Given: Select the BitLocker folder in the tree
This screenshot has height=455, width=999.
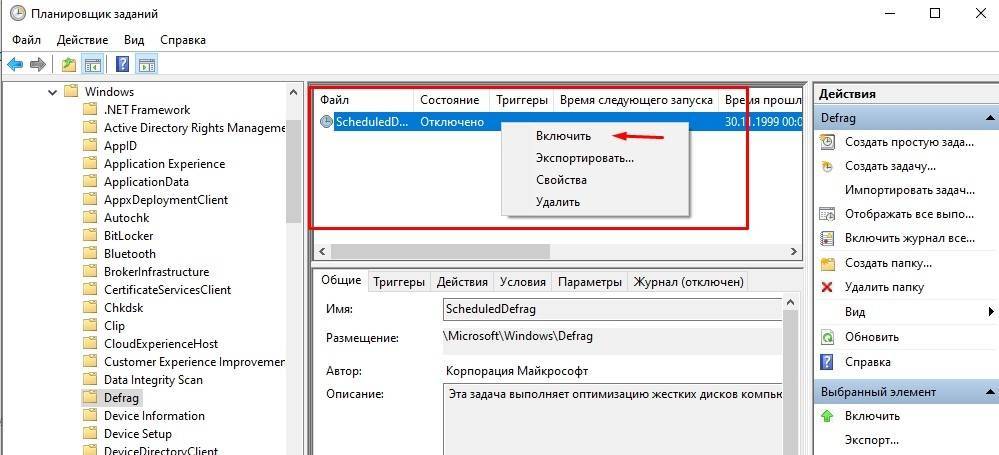Looking at the screenshot, I should click(x=129, y=236).
